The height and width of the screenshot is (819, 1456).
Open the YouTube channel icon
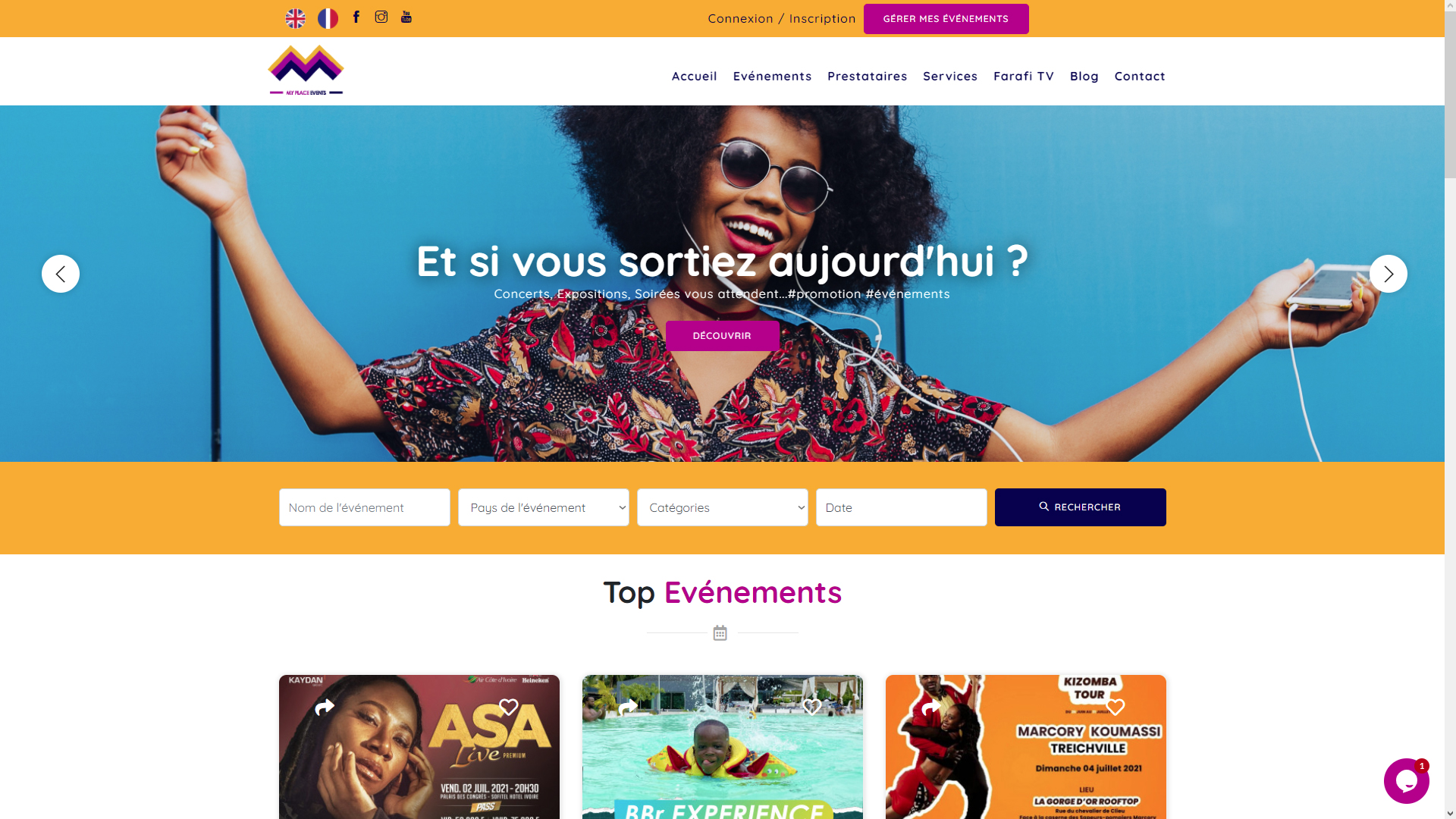tap(406, 17)
